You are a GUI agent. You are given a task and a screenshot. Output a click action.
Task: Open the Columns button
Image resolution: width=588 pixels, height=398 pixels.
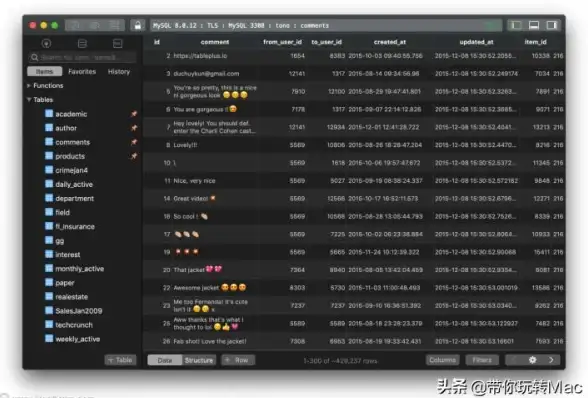coord(442,360)
